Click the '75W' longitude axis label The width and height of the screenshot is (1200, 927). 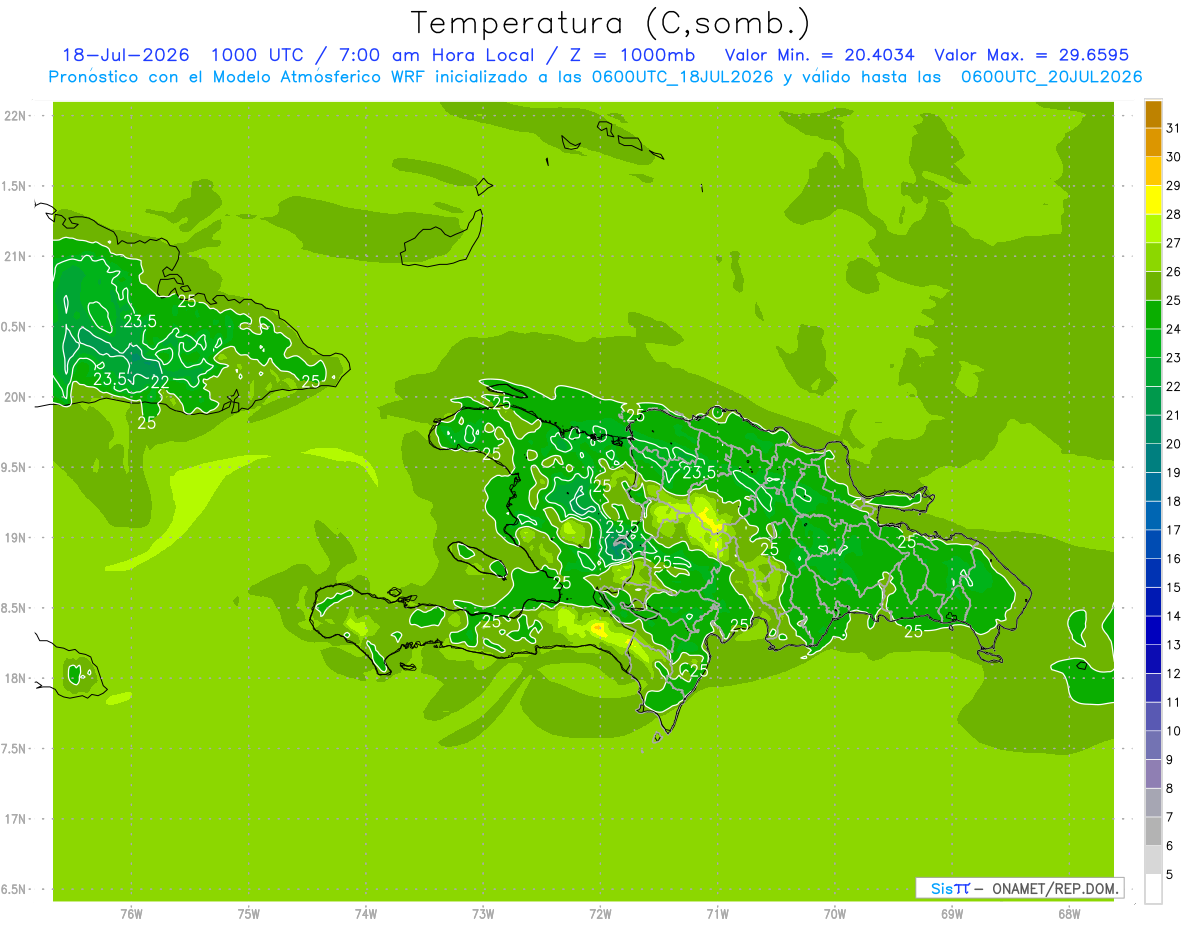click(x=249, y=914)
